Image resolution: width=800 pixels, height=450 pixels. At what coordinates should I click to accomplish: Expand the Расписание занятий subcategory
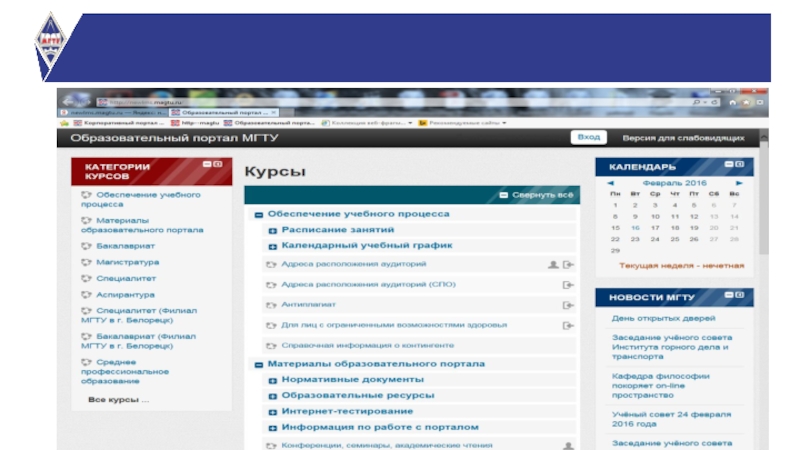tap(272, 230)
